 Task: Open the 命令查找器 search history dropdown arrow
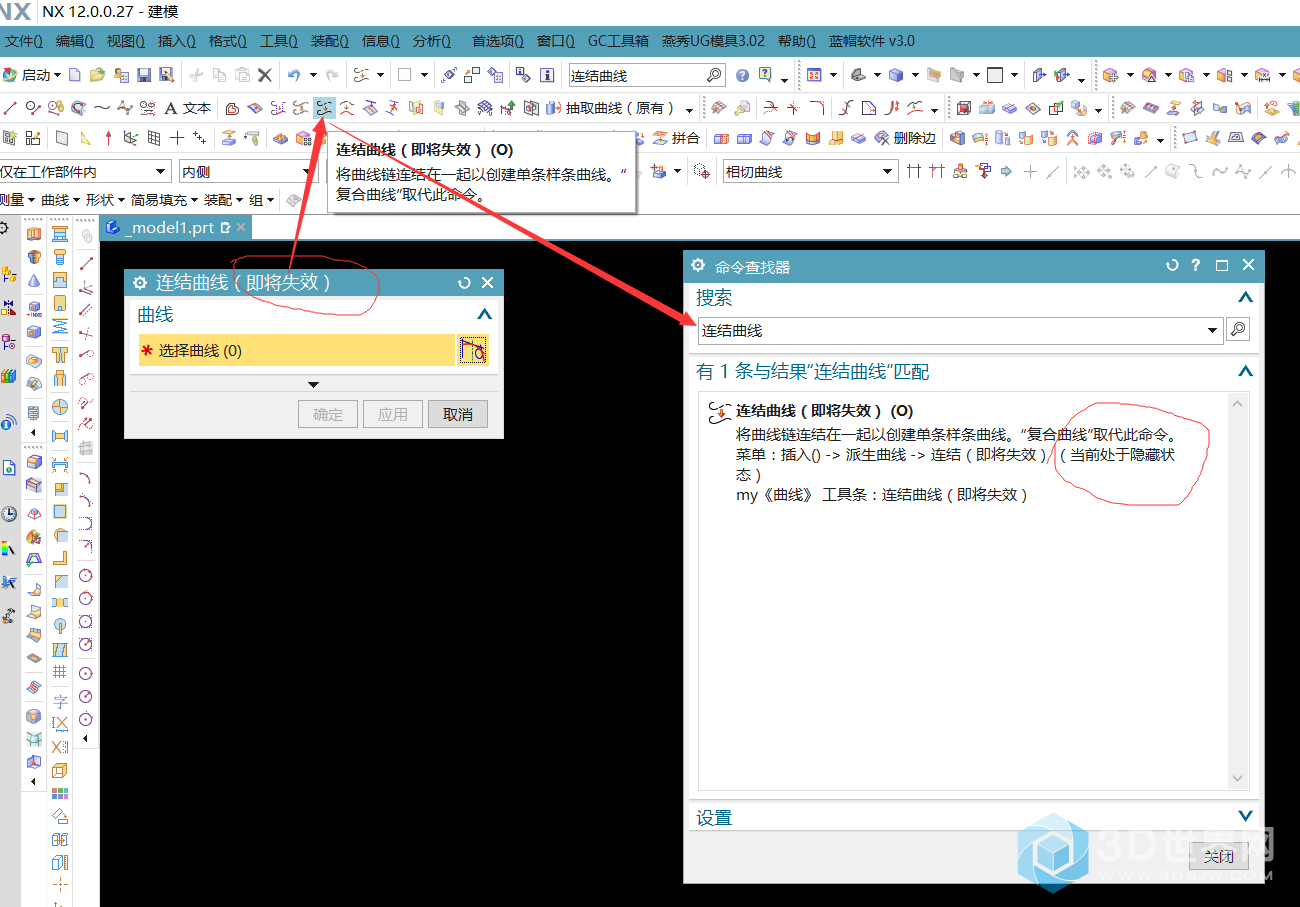[x=1213, y=330]
